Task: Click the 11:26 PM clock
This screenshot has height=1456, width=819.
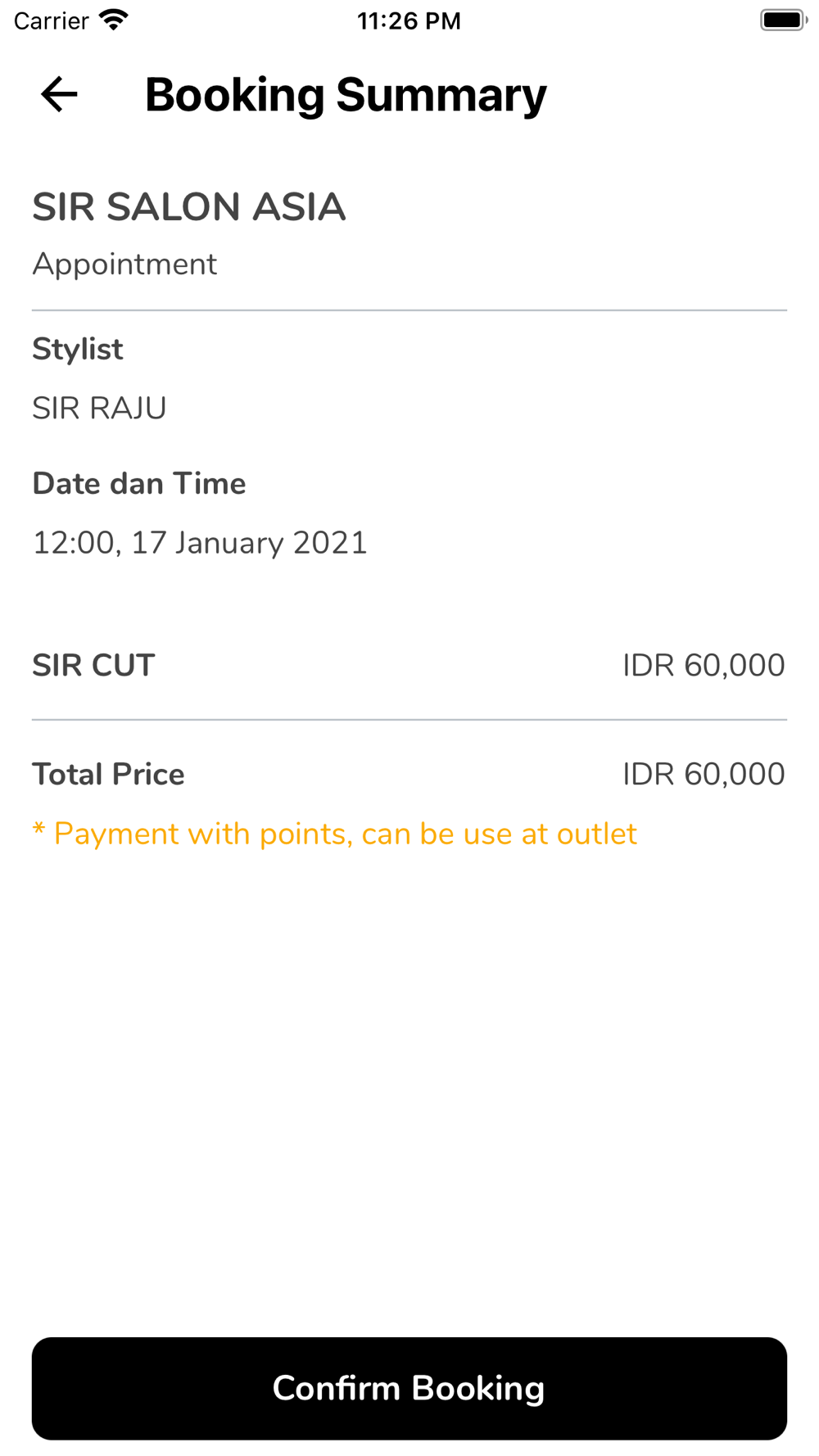Action: tap(409, 20)
